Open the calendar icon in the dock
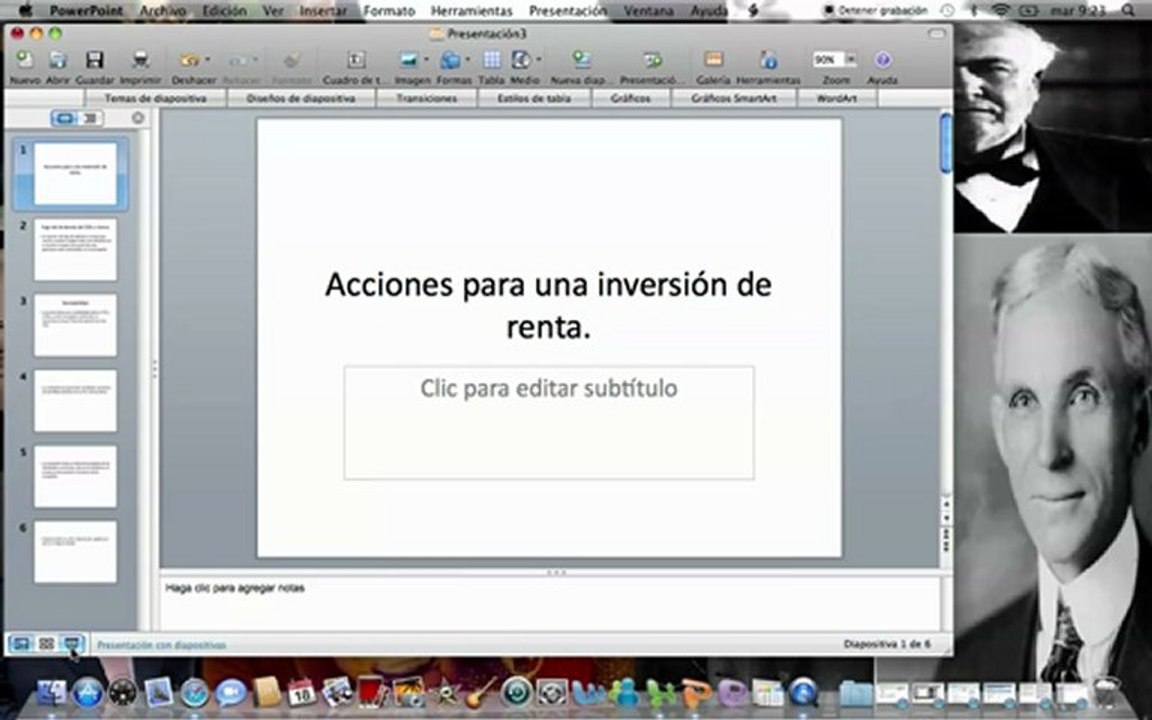This screenshot has height=720, width=1152. click(301, 692)
